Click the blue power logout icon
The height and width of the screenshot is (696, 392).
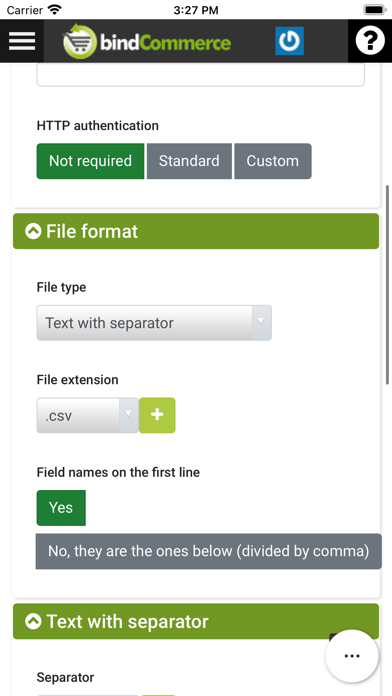(289, 41)
